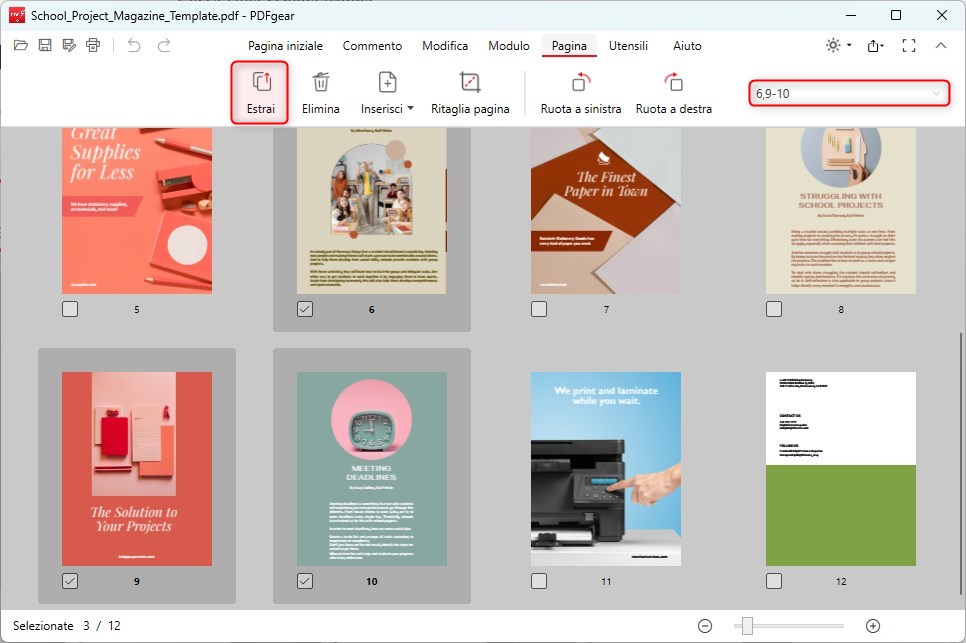Select page 12 via its checkbox
The width and height of the screenshot is (966, 643).
pyautogui.click(x=774, y=581)
